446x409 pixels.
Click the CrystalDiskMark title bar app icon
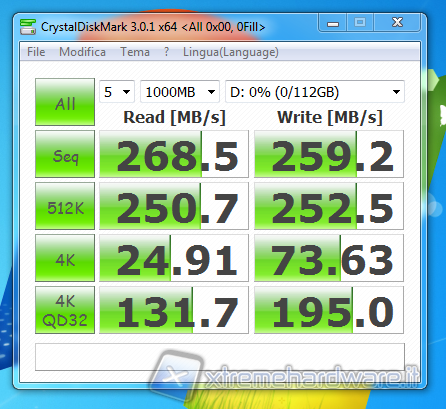click(x=28, y=27)
